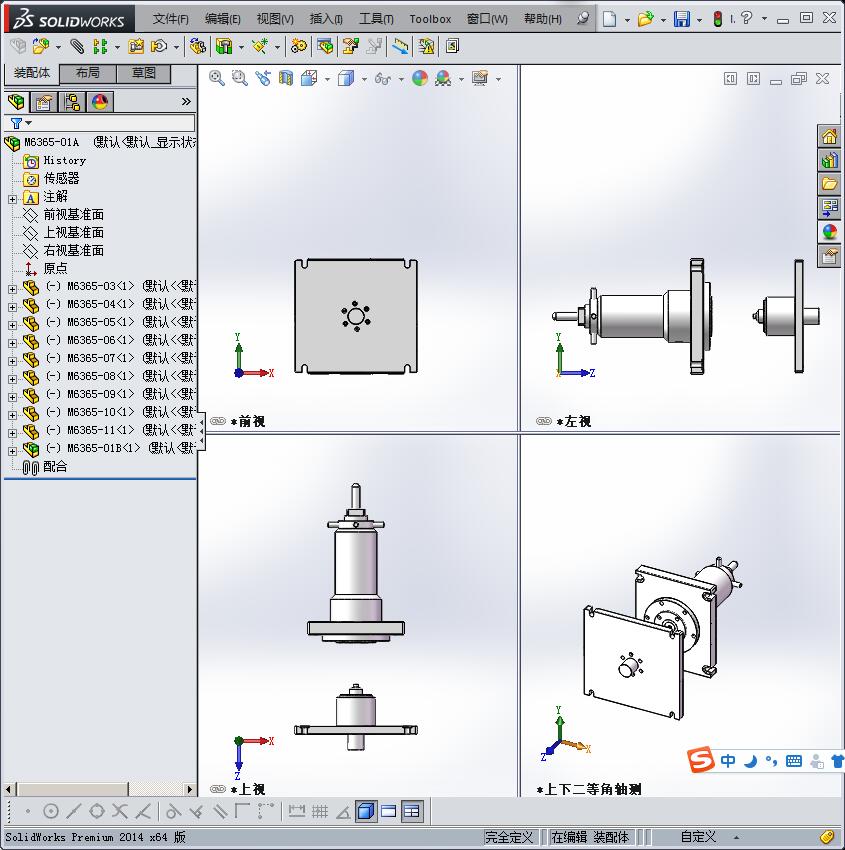This screenshot has height=850, width=845.
Task: Open SolidWorks Resources home icon
Action: coord(829,137)
